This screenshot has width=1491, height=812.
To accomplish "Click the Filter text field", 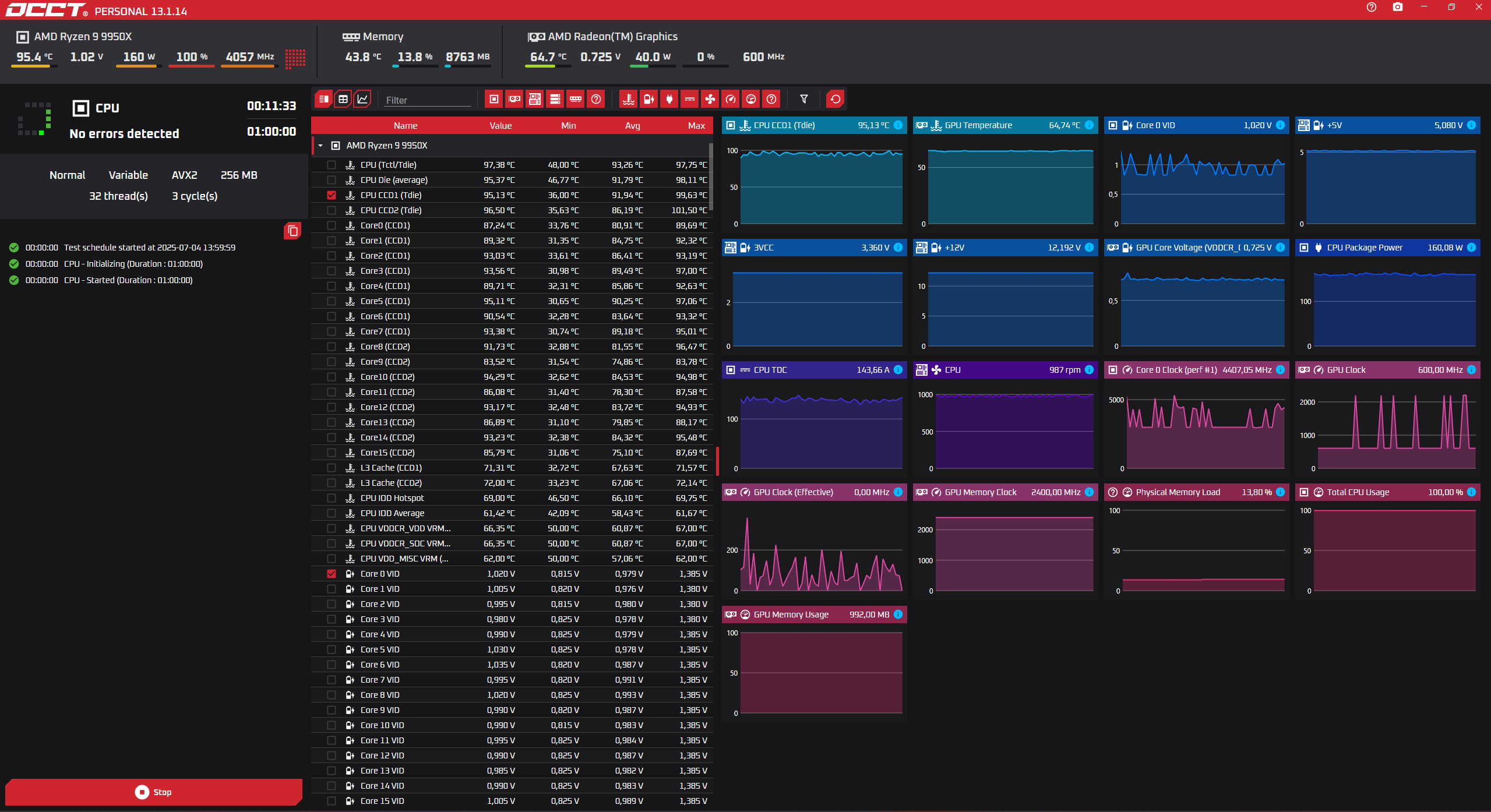I will [x=427, y=100].
